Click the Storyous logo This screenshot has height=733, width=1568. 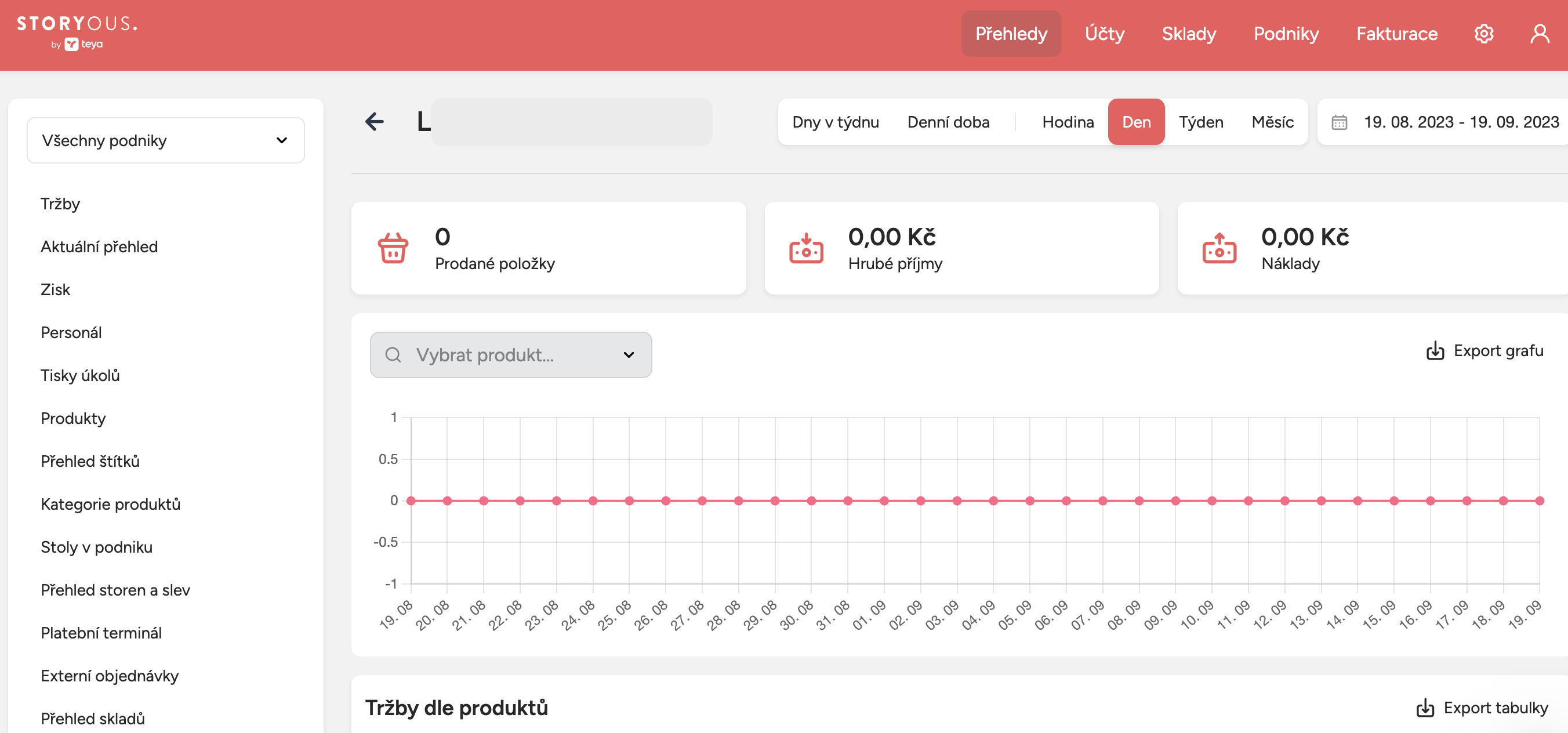[x=77, y=32]
